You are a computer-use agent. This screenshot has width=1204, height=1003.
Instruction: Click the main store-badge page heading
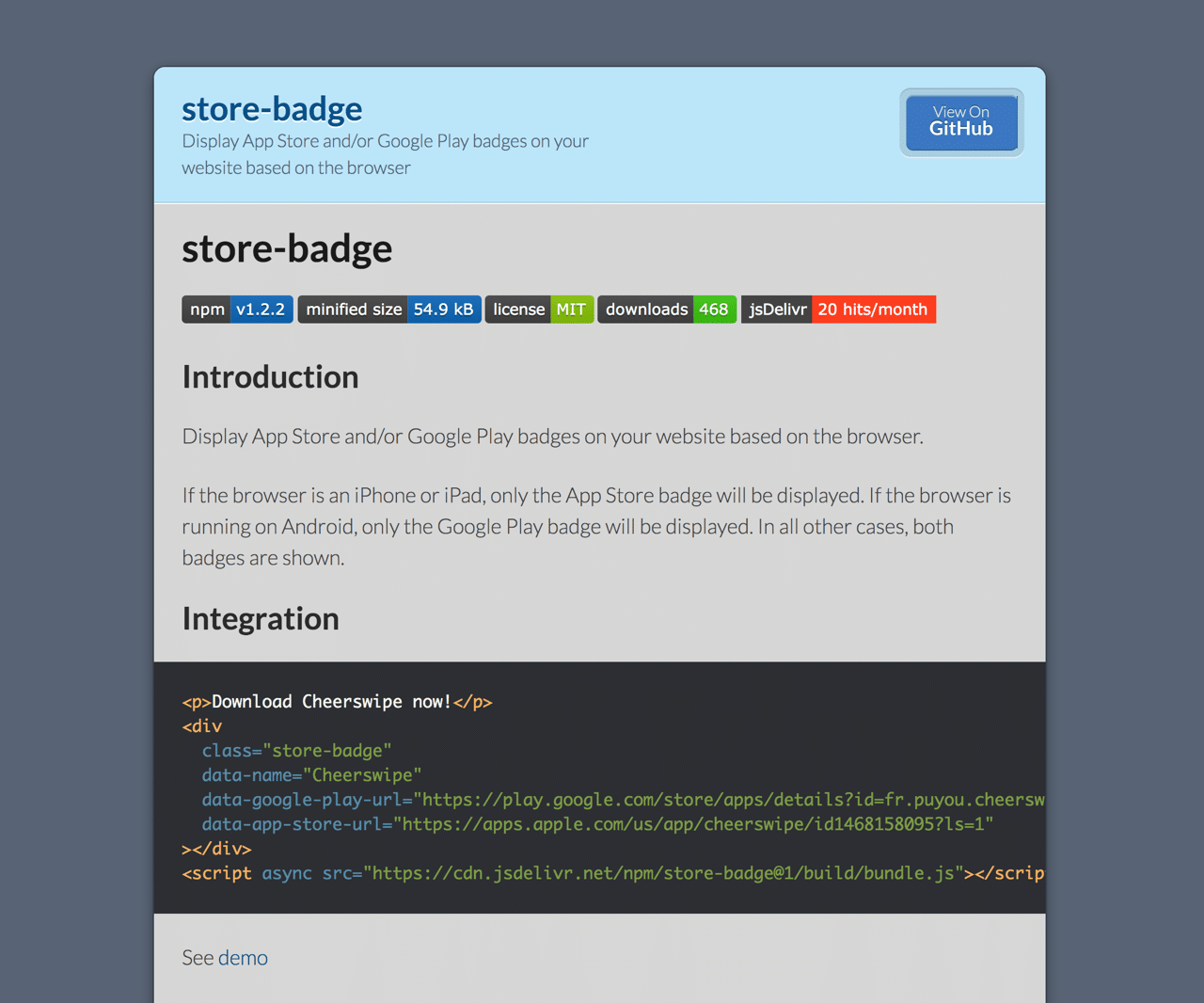point(287,248)
